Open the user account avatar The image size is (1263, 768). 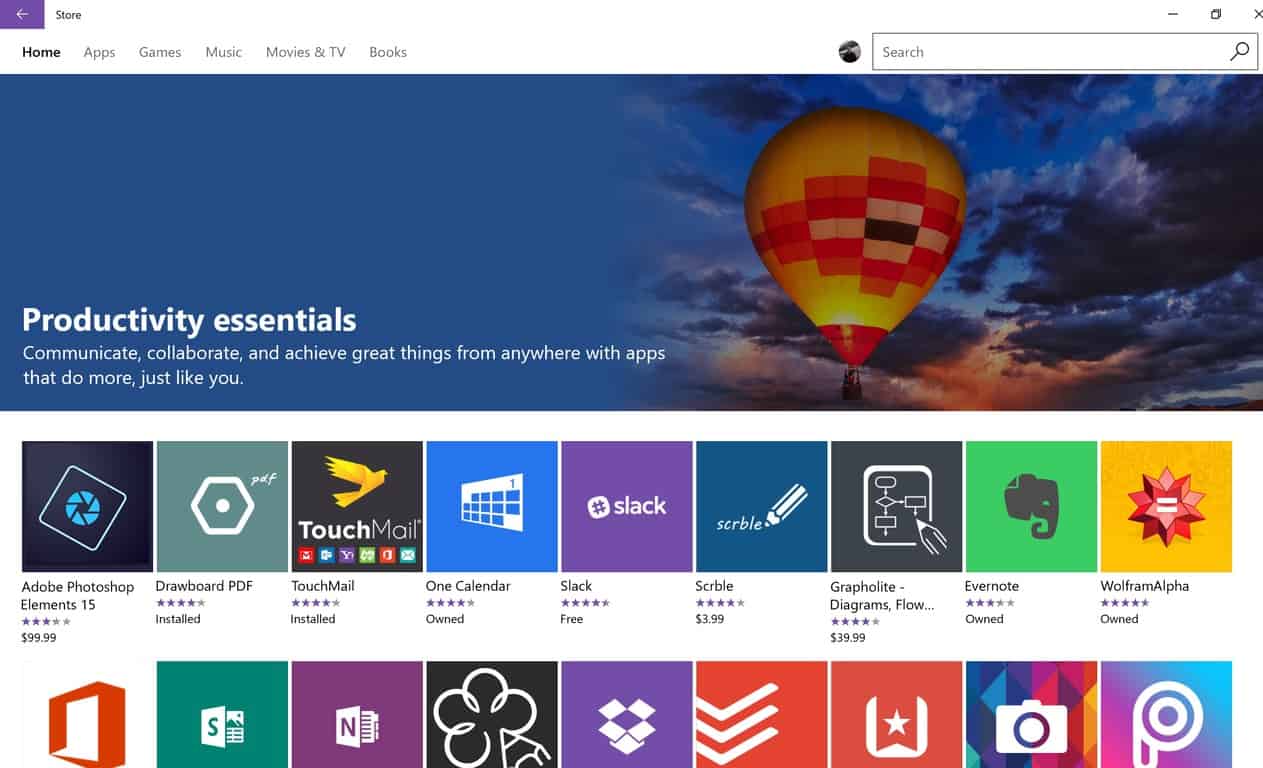850,52
